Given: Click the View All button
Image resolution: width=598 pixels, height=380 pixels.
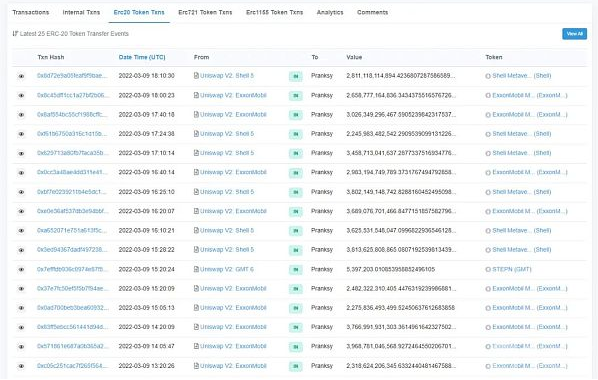Looking at the screenshot, I should click(x=574, y=34).
